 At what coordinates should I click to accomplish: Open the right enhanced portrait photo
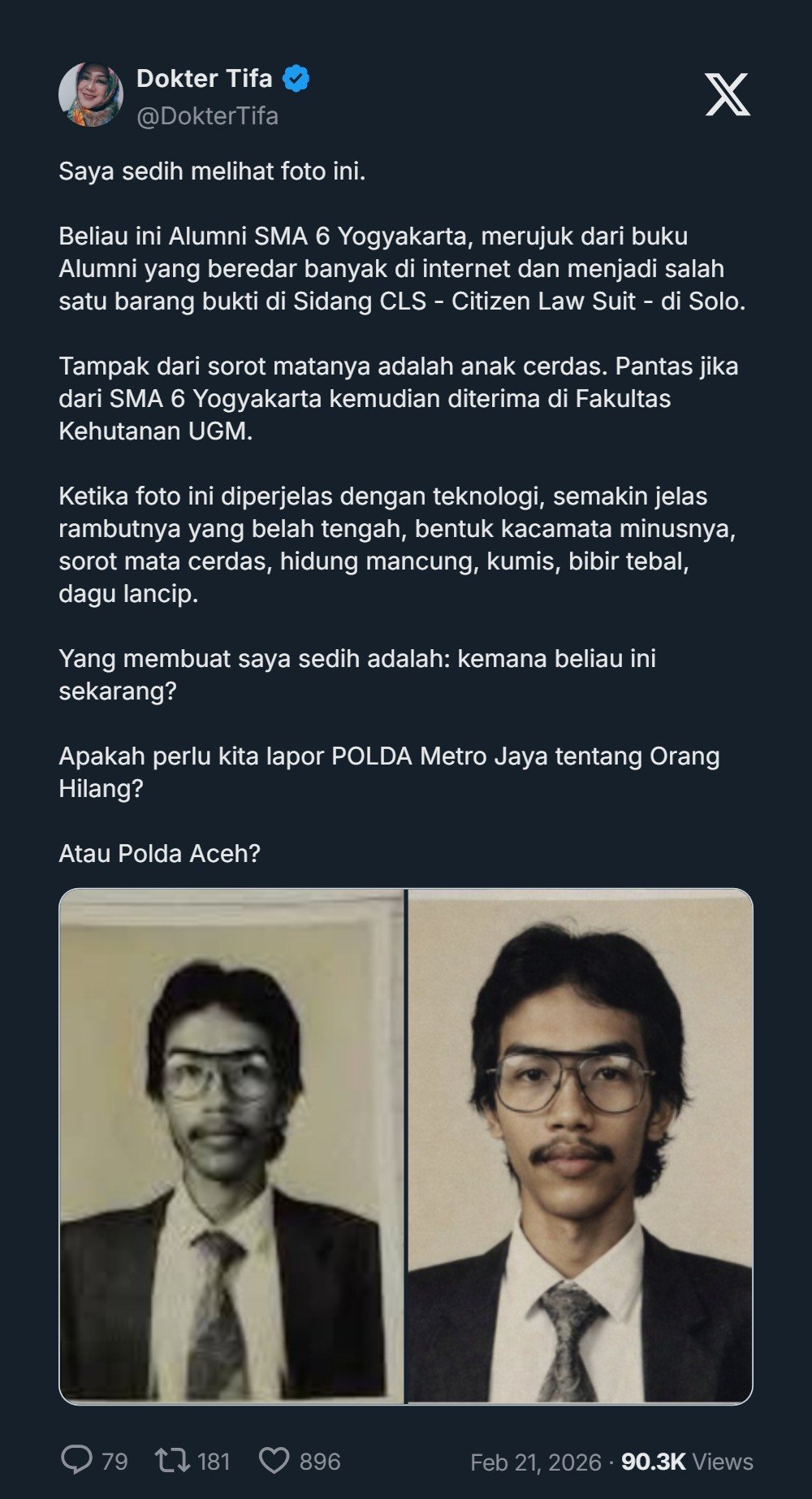(x=580, y=1146)
